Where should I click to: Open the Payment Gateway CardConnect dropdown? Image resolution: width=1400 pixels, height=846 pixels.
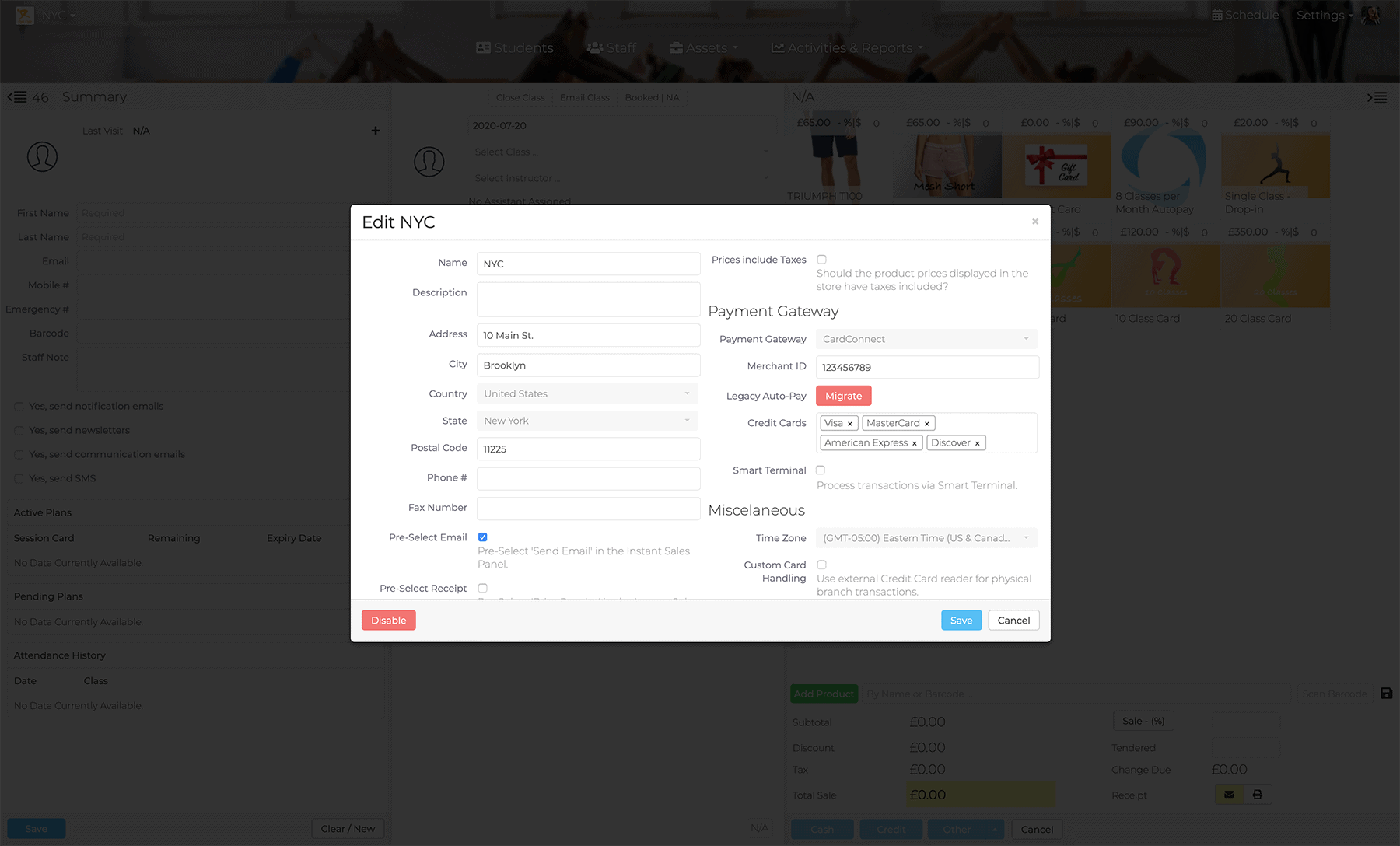click(x=926, y=339)
